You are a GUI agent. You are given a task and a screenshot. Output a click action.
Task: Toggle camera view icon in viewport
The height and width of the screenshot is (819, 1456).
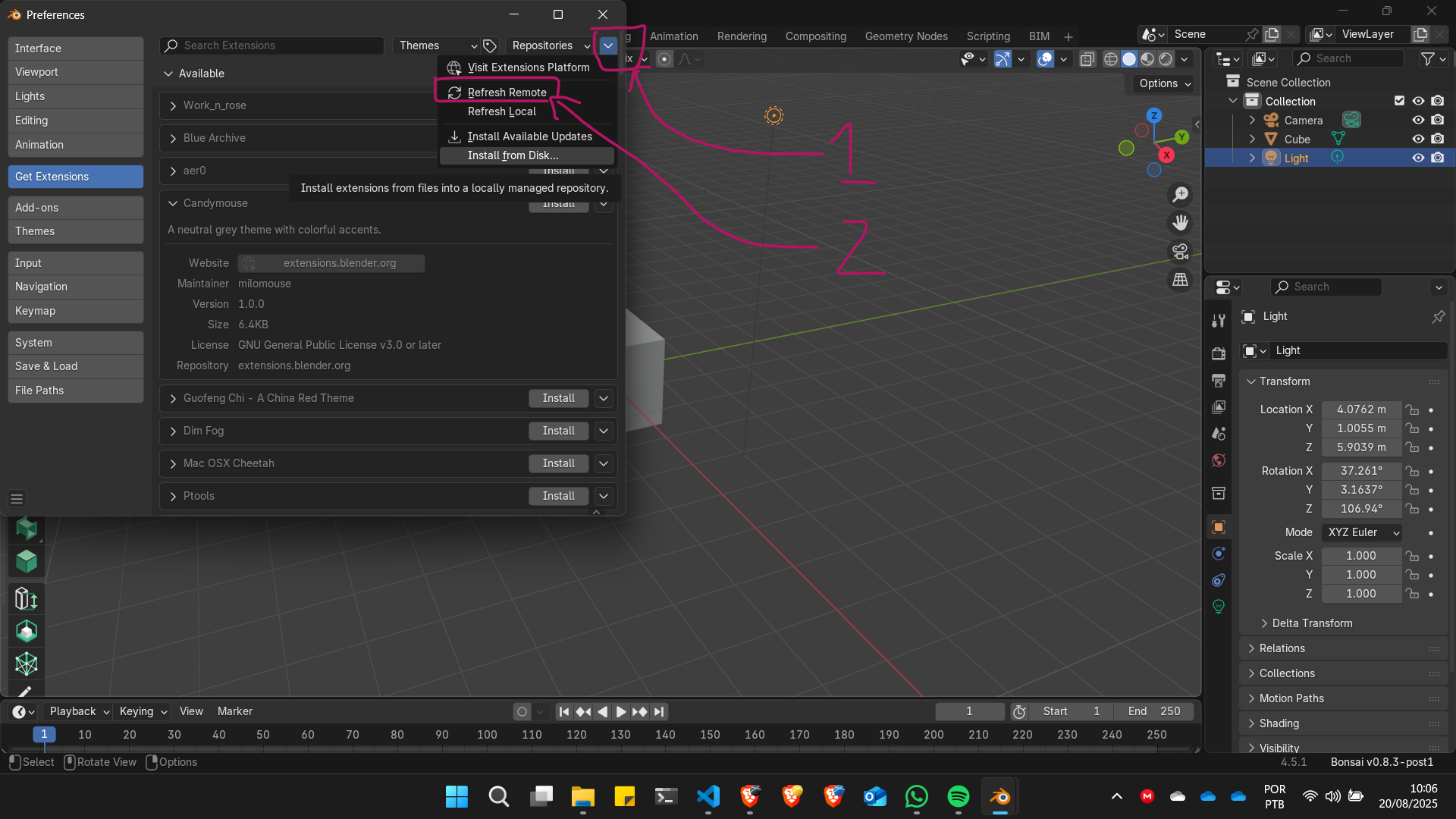1180,251
